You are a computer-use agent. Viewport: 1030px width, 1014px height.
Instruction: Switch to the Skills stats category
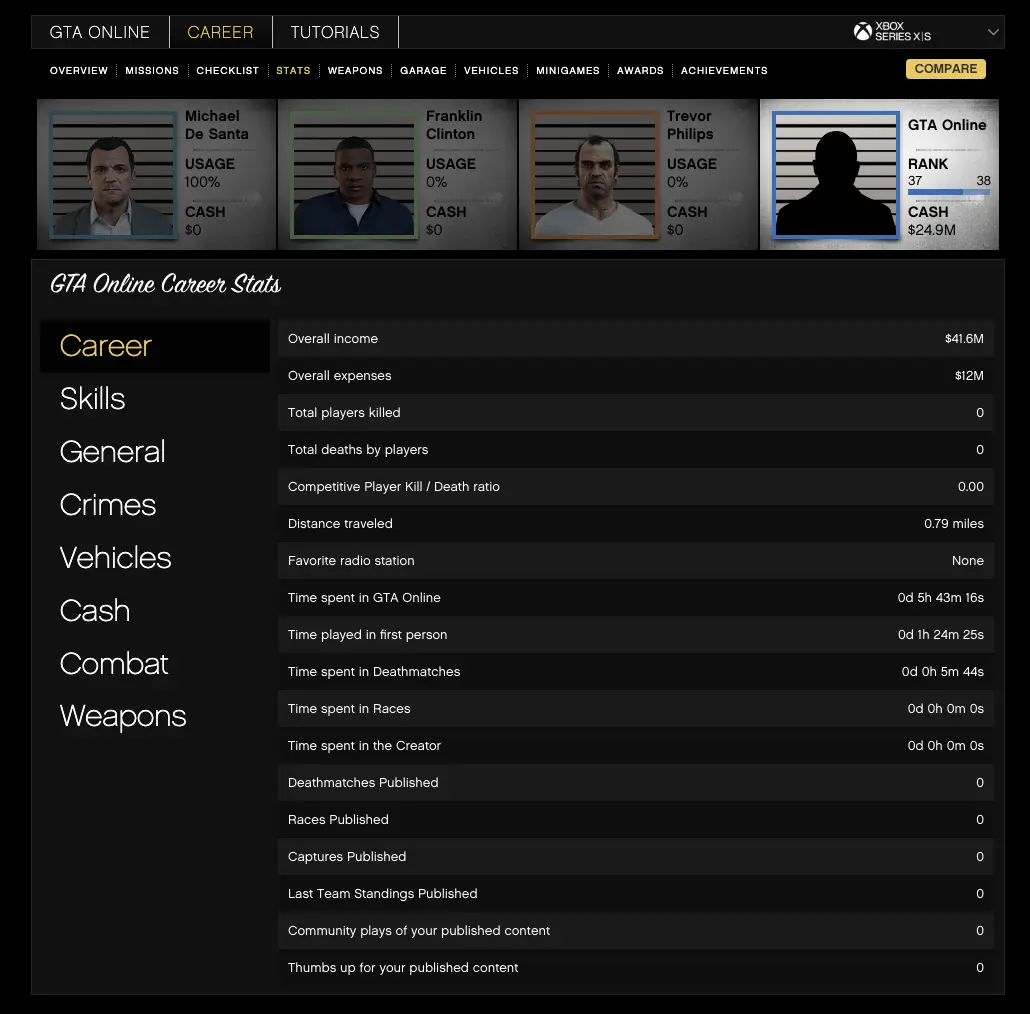pos(93,399)
